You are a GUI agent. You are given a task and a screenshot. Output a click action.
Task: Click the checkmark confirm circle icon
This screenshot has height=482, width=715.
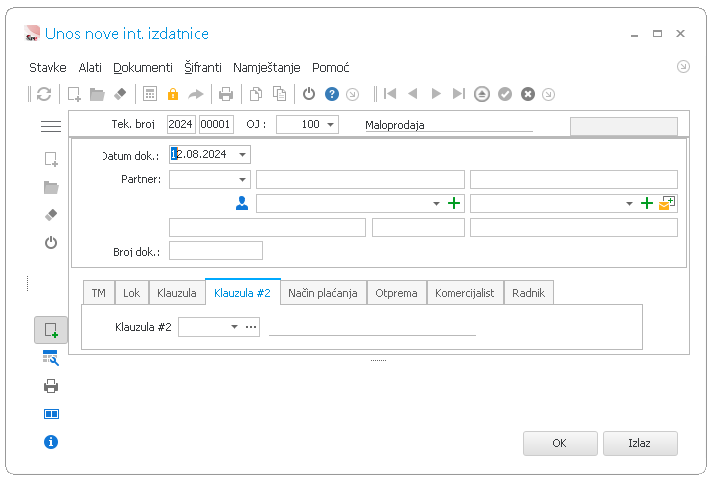505,94
